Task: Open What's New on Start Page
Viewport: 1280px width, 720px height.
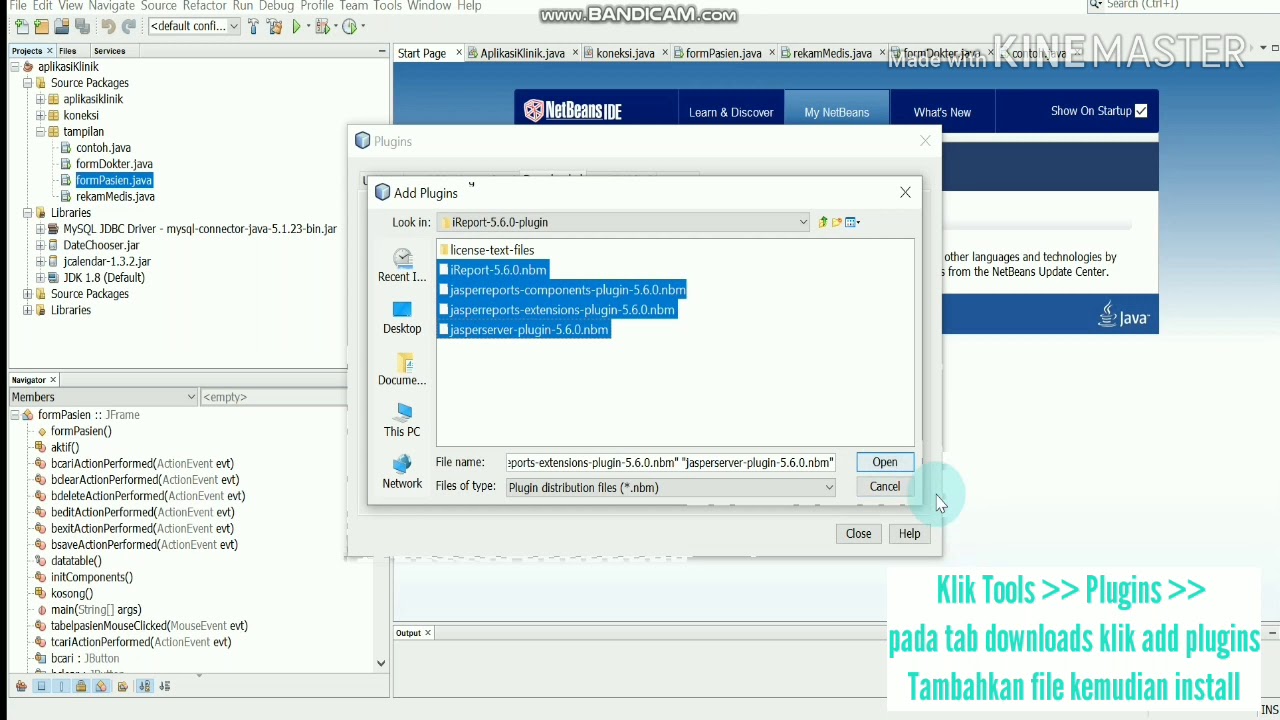Action: coord(942,112)
